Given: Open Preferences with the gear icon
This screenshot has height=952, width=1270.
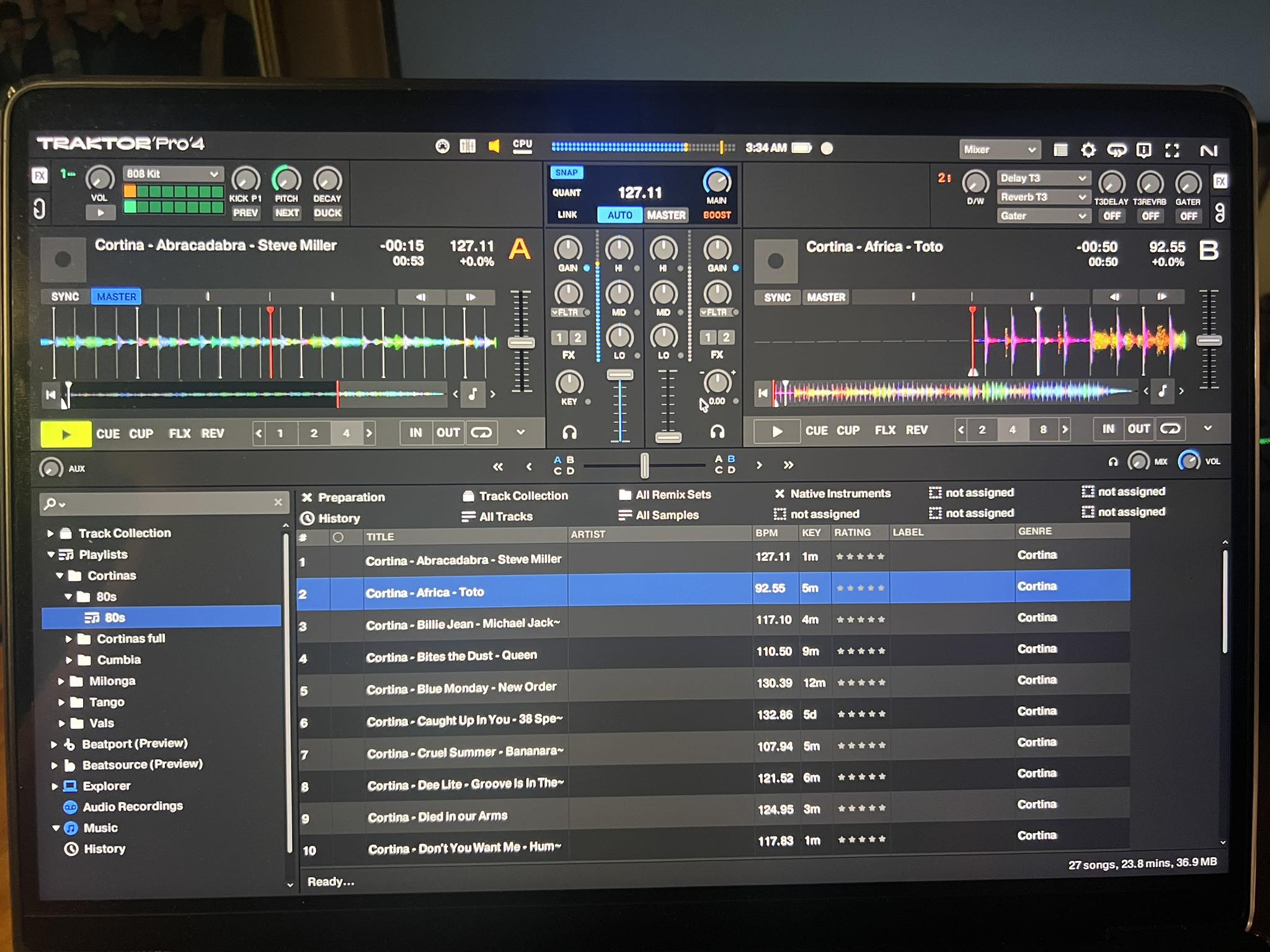Looking at the screenshot, I should [x=1088, y=150].
